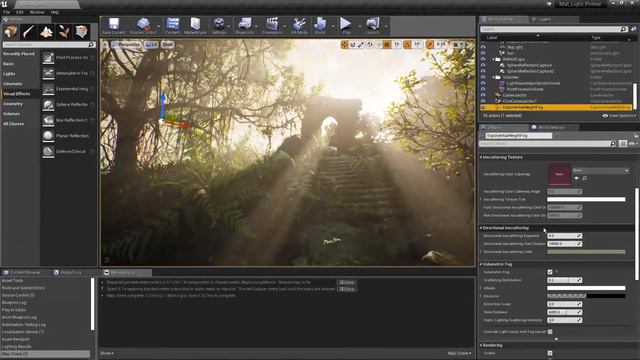Toggle visibility eye for CameraActor
The image size is (640, 360).
tap(483, 95)
